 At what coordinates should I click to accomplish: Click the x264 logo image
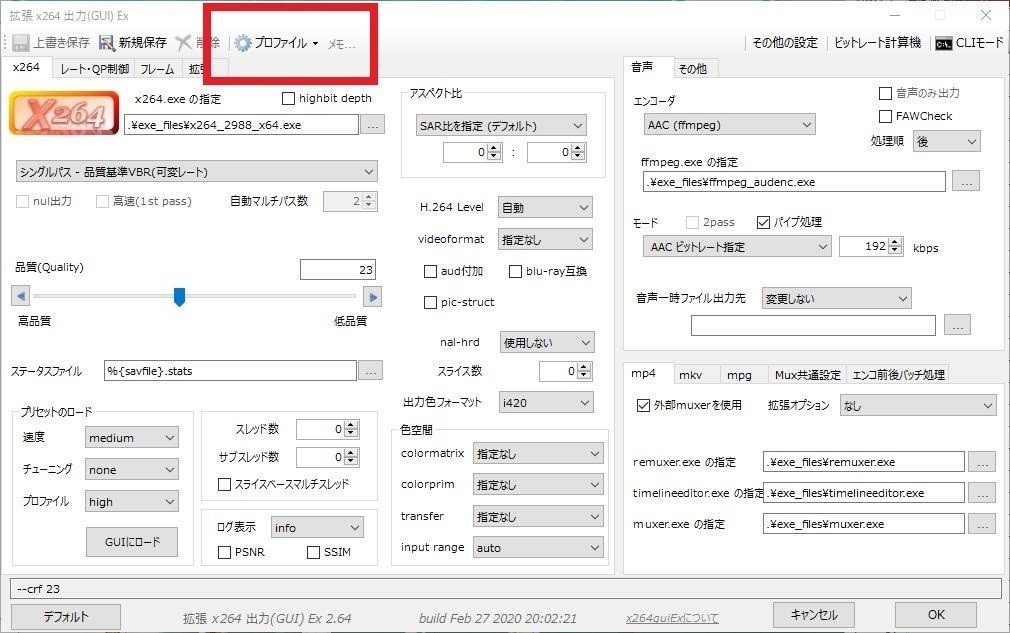[63, 113]
